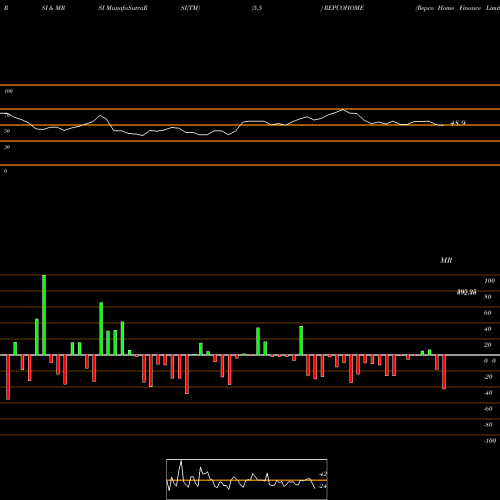
Task: Open the mini RSI preview chart at the bottom
Action: (x=247, y=479)
